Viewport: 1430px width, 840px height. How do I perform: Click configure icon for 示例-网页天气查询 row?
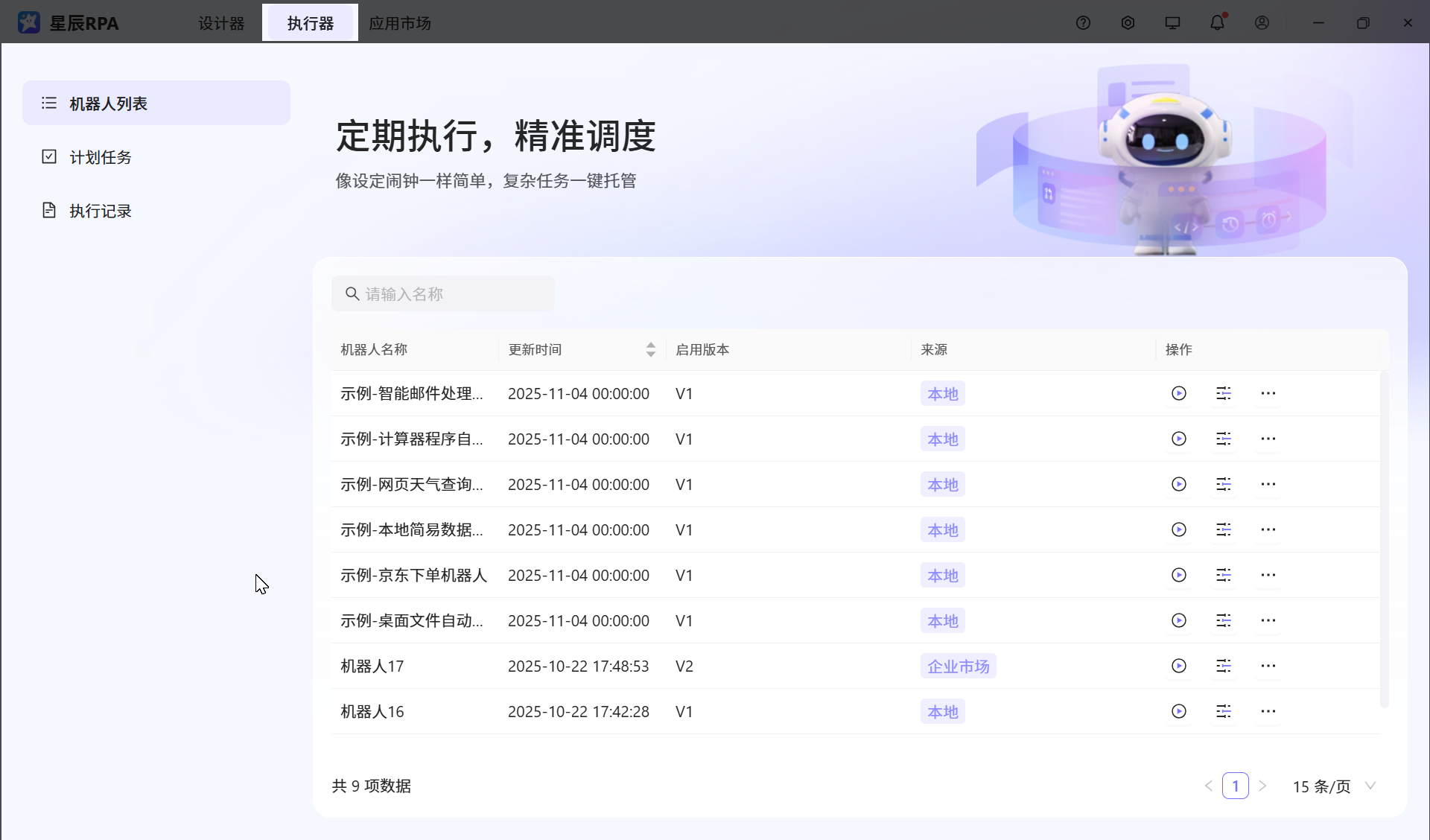(x=1223, y=484)
